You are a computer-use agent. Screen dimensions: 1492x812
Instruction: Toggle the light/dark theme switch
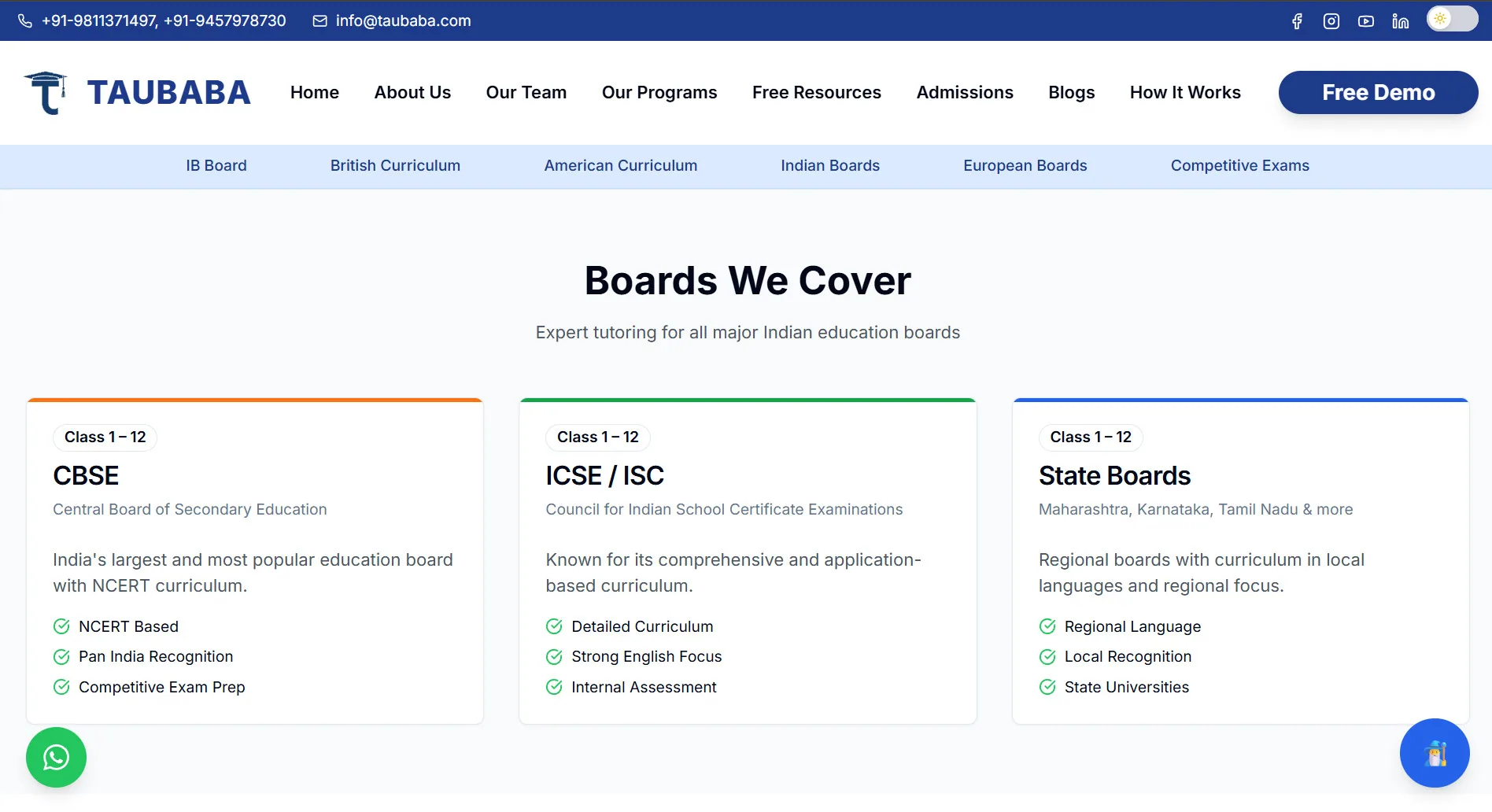pyautogui.click(x=1453, y=19)
